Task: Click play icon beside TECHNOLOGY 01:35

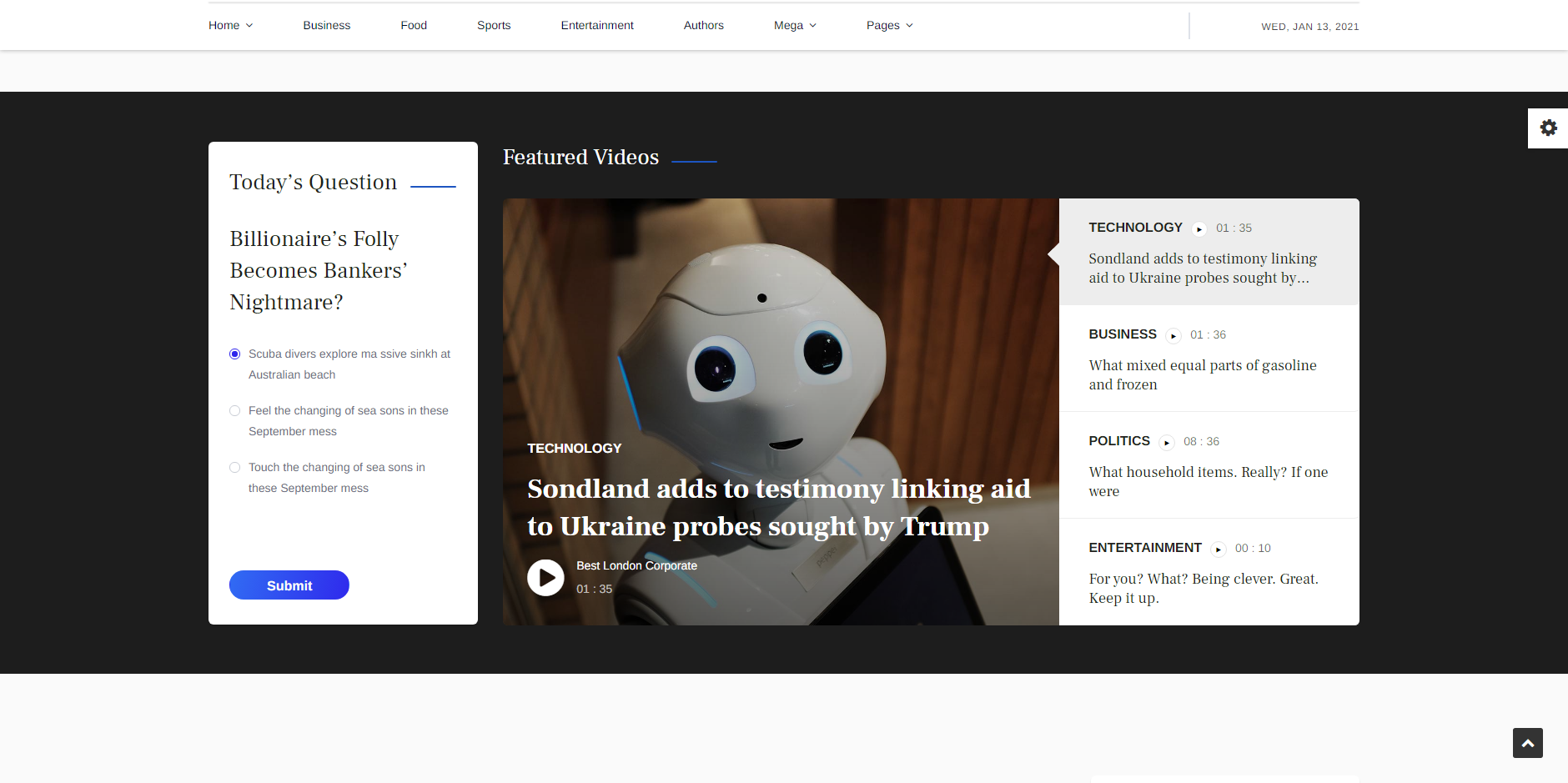Action: [x=1199, y=229]
